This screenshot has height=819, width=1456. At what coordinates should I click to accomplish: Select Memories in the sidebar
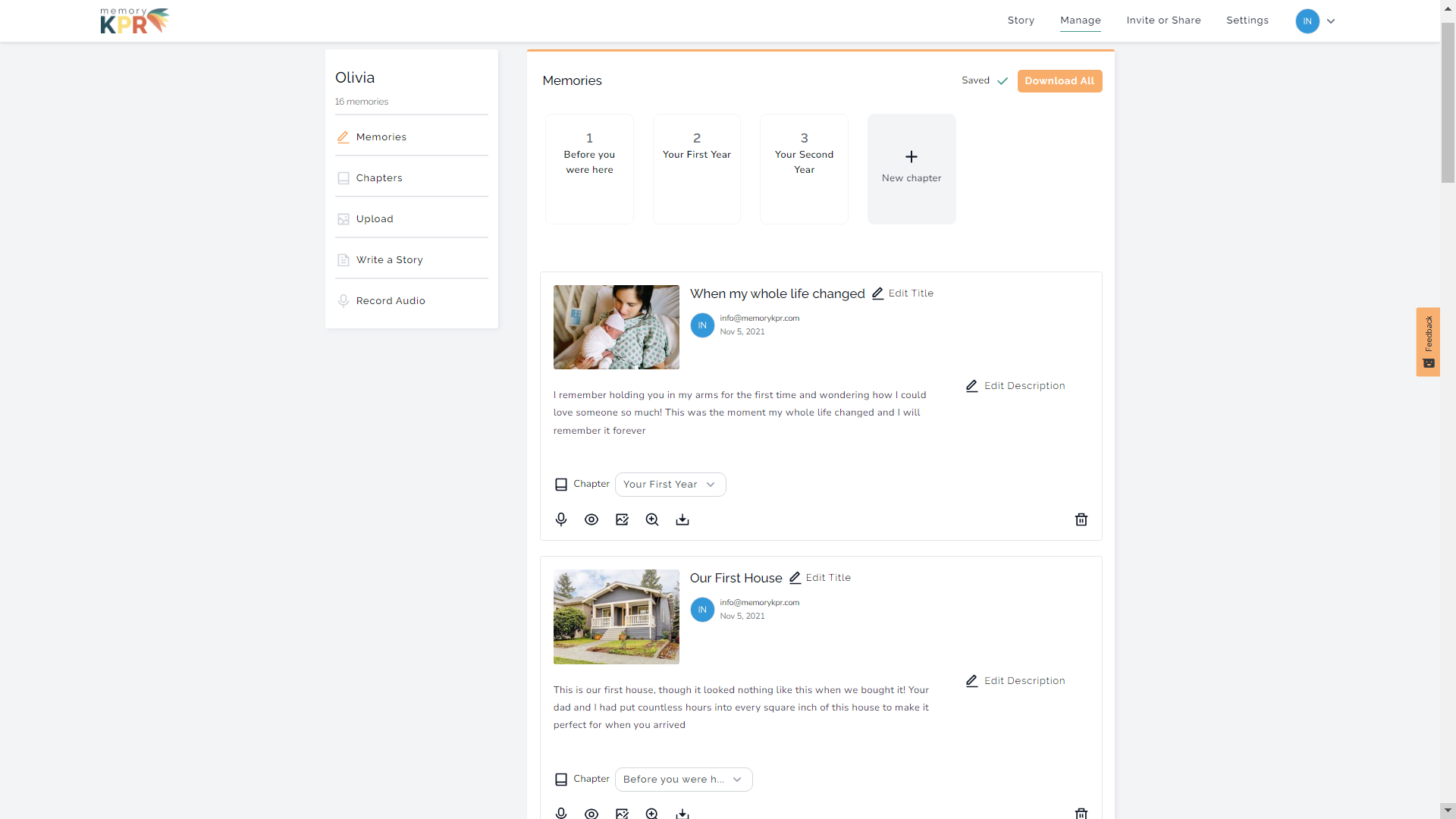[x=412, y=137]
